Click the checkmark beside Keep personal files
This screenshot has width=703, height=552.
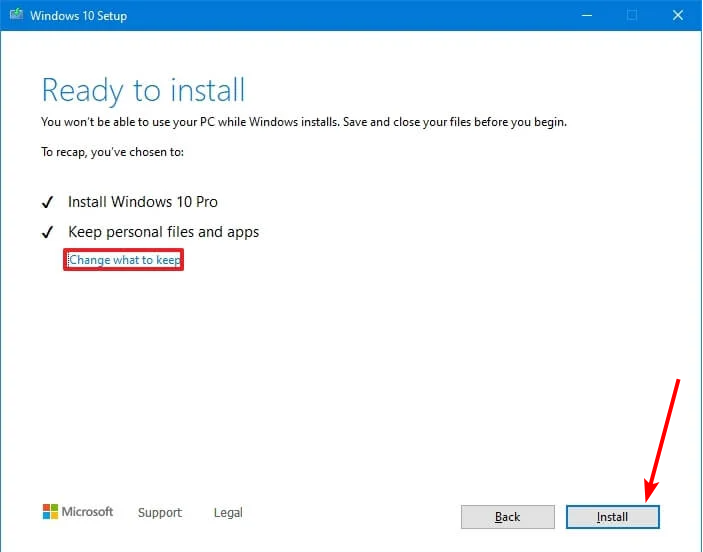[48, 232]
